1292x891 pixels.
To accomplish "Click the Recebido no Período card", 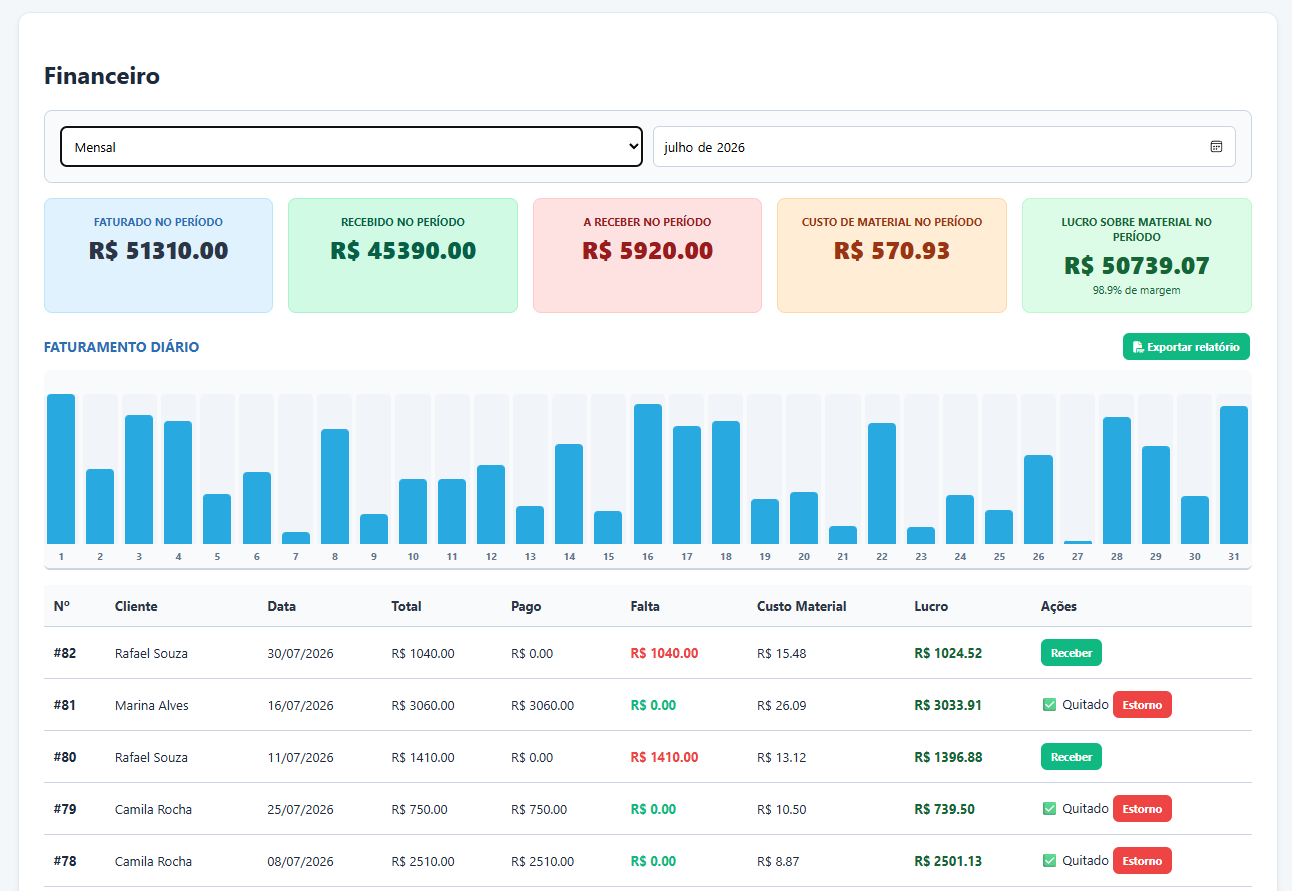I will click(403, 255).
